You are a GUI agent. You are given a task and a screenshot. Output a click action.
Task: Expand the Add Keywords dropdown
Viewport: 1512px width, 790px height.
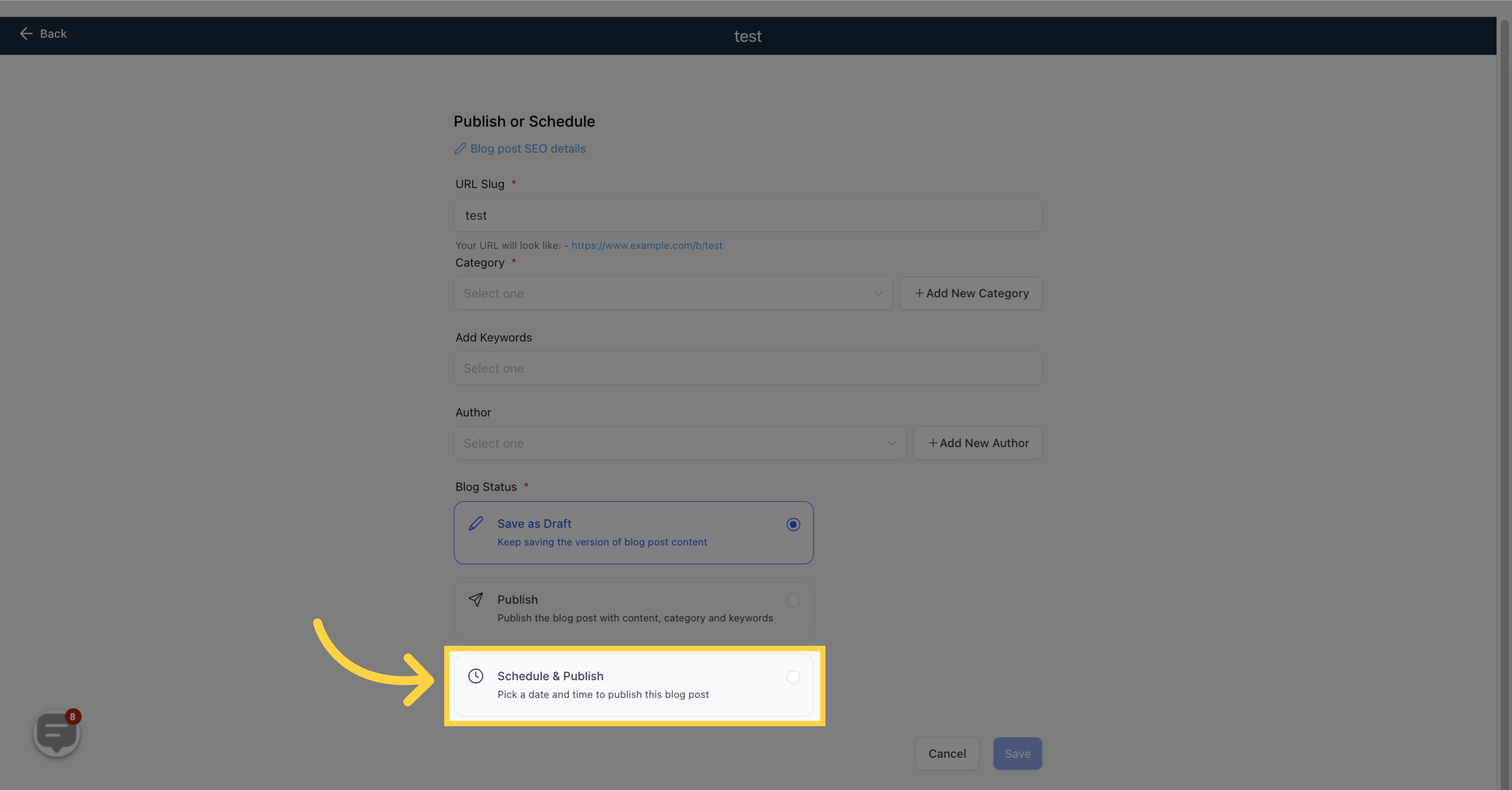pyautogui.click(x=748, y=368)
